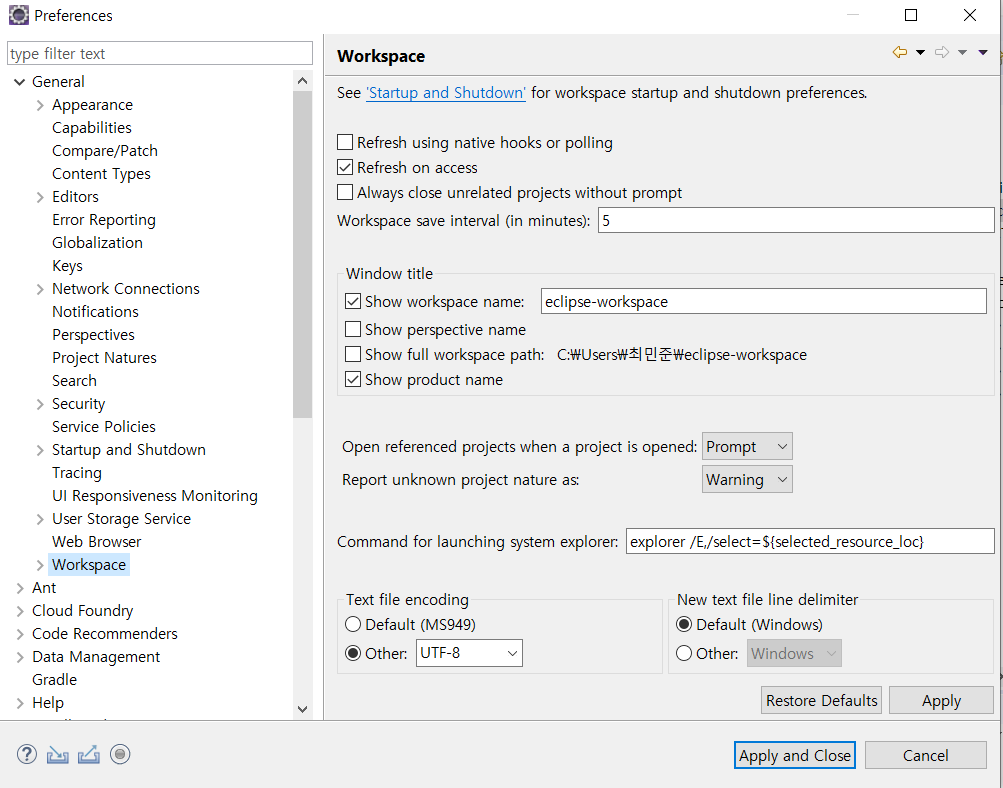The image size is (1003, 788).
Task: Select Other line delimiter radio button
Action: tap(684, 653)
